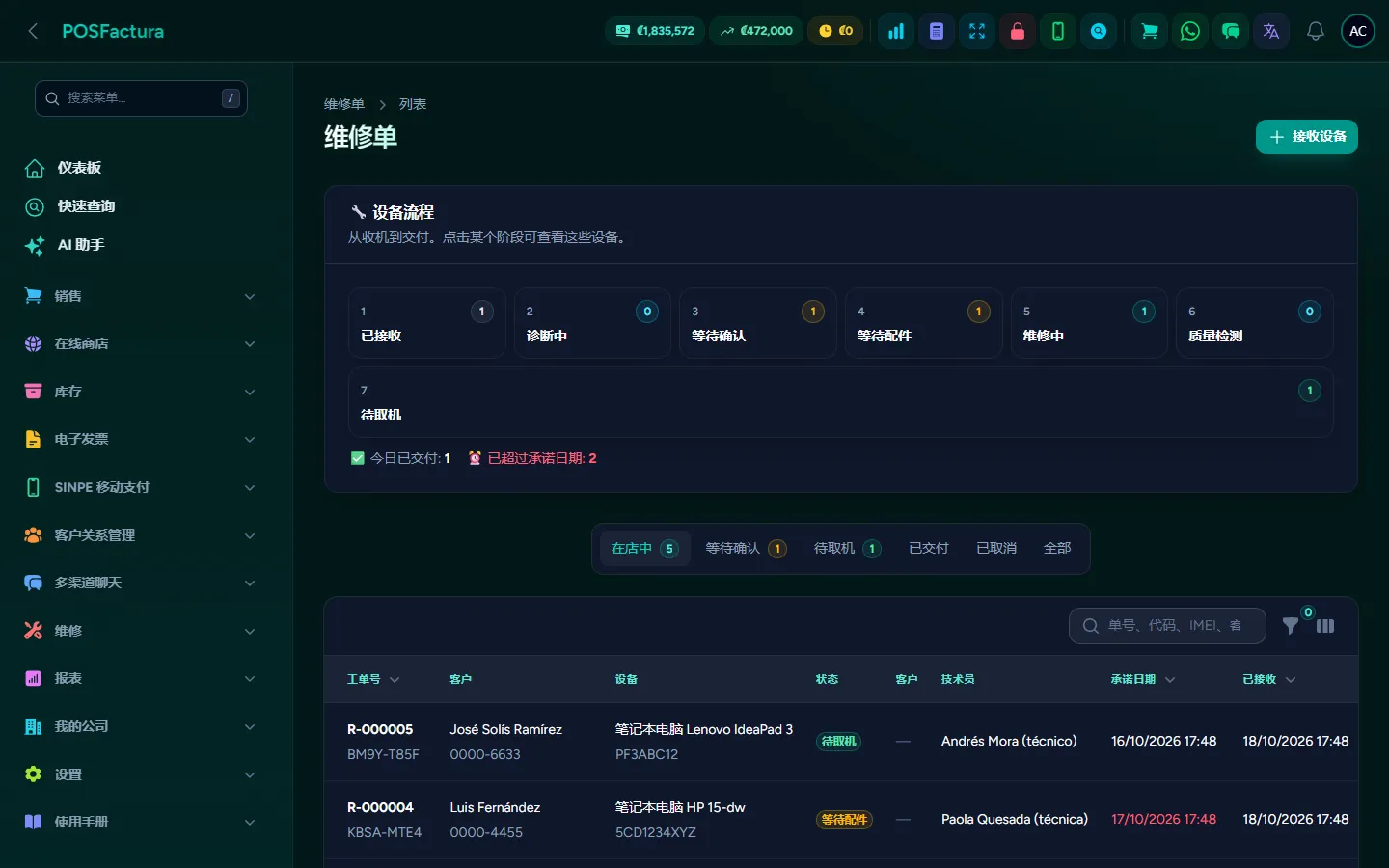Switch to the 待取机 filter tab
Screen dimensions: 1389x868
click(847, 548)
